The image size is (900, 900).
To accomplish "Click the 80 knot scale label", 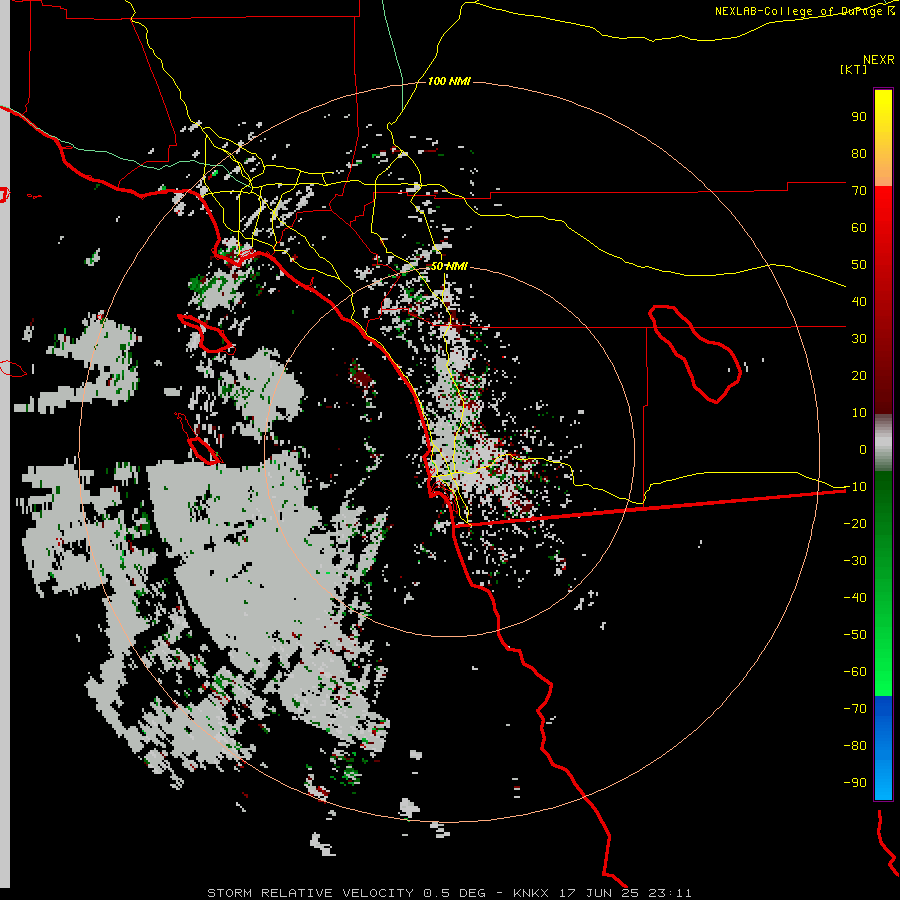I will [x=859, y=153].
